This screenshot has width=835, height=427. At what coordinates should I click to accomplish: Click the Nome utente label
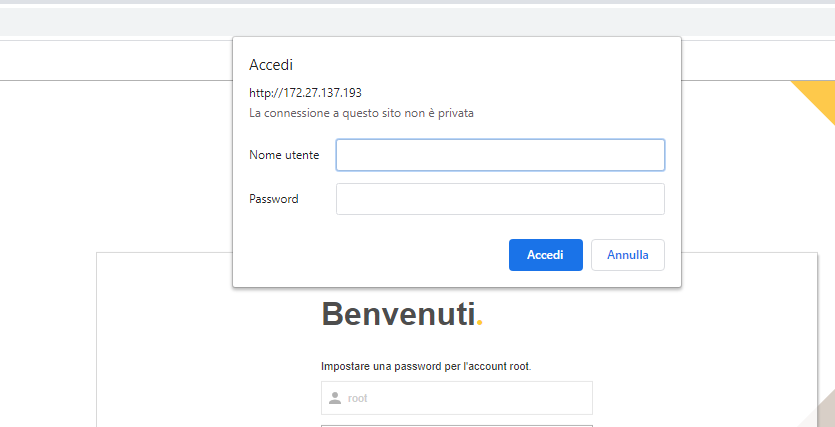point(284,155)
